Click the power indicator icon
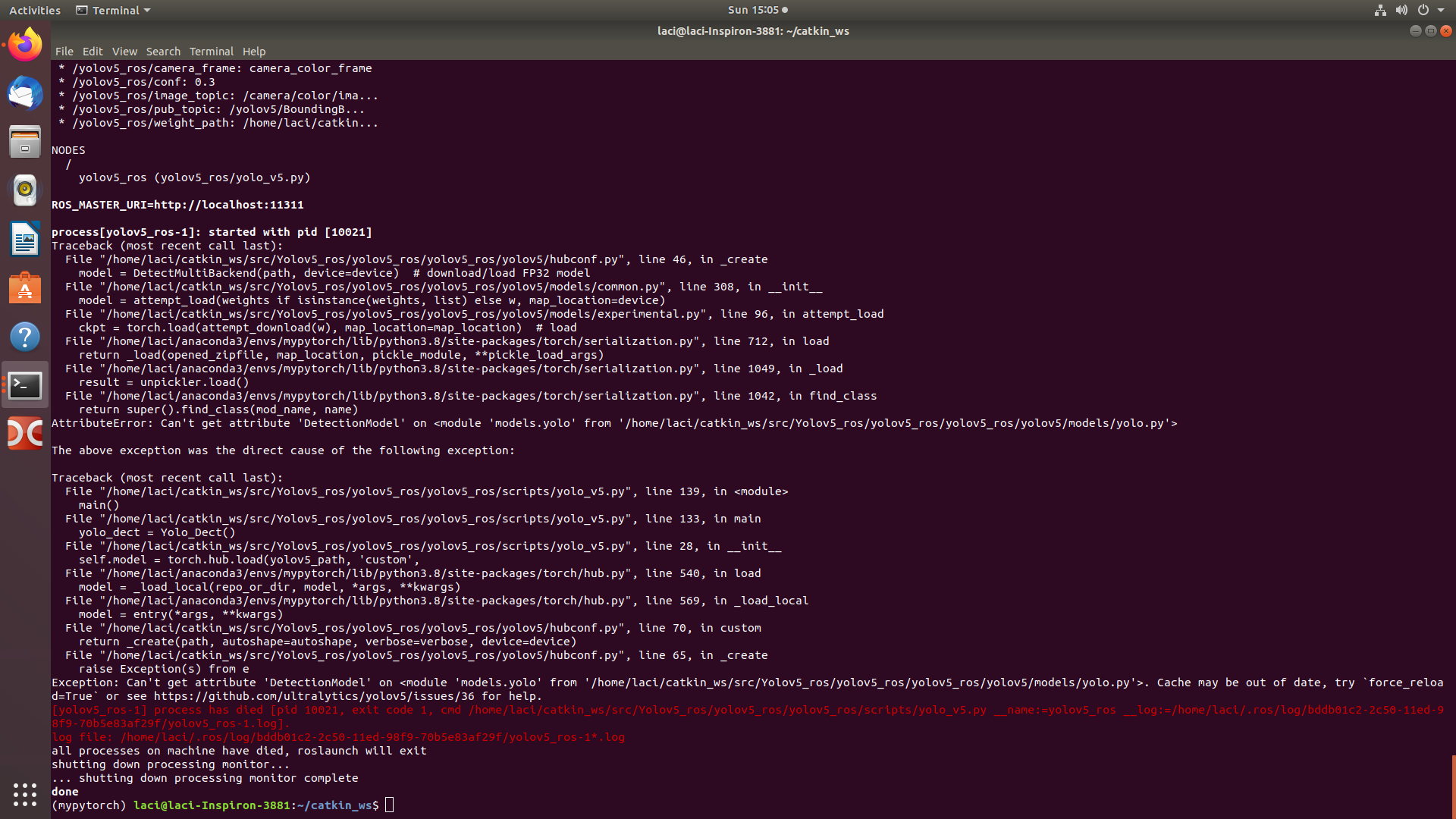Image resolution: width=1456 pixels, height=819 pixels. (x=1424, y=10)
